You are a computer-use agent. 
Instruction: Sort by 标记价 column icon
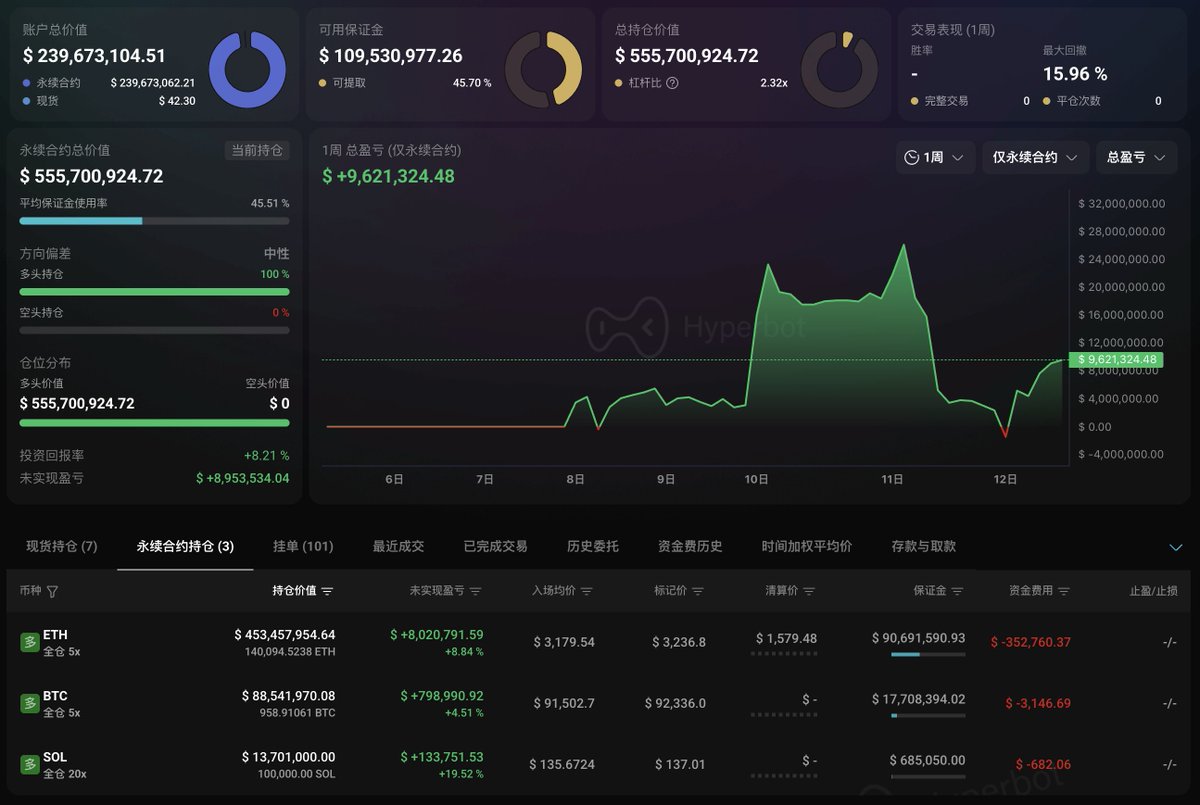697,591
